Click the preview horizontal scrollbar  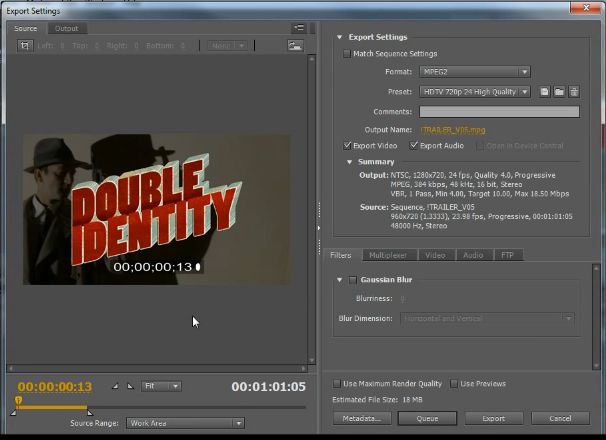click(157, 368)
